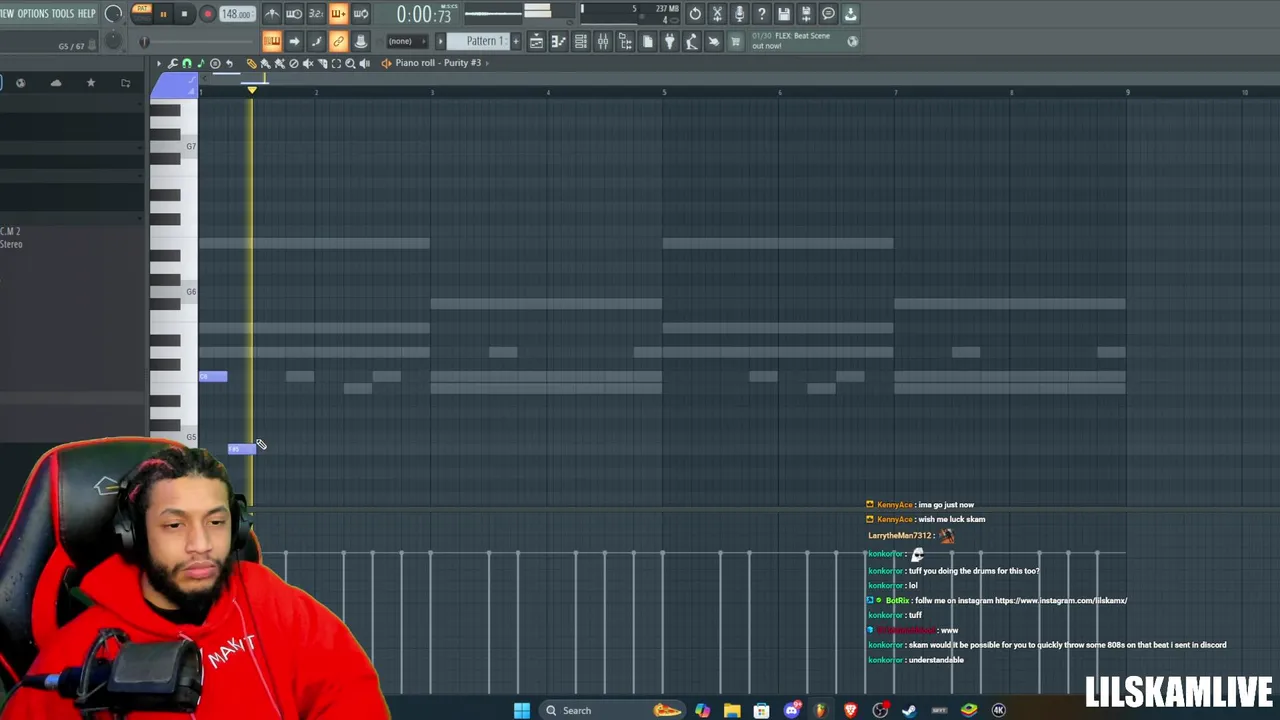Expand the pattern list arrow left of Pattern 1
This screenshot has height=720, width=1280.
pos(441,41)
